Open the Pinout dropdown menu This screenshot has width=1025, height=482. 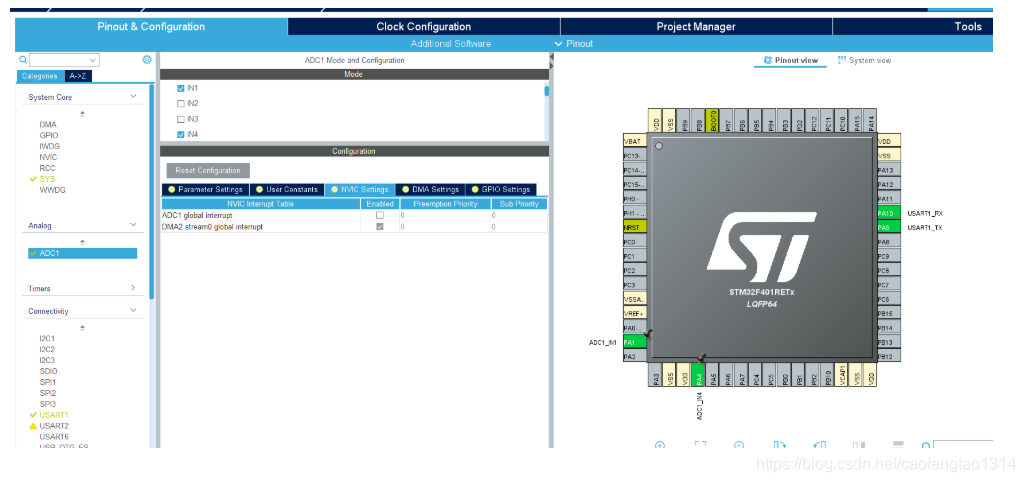[x=574, y=44]
